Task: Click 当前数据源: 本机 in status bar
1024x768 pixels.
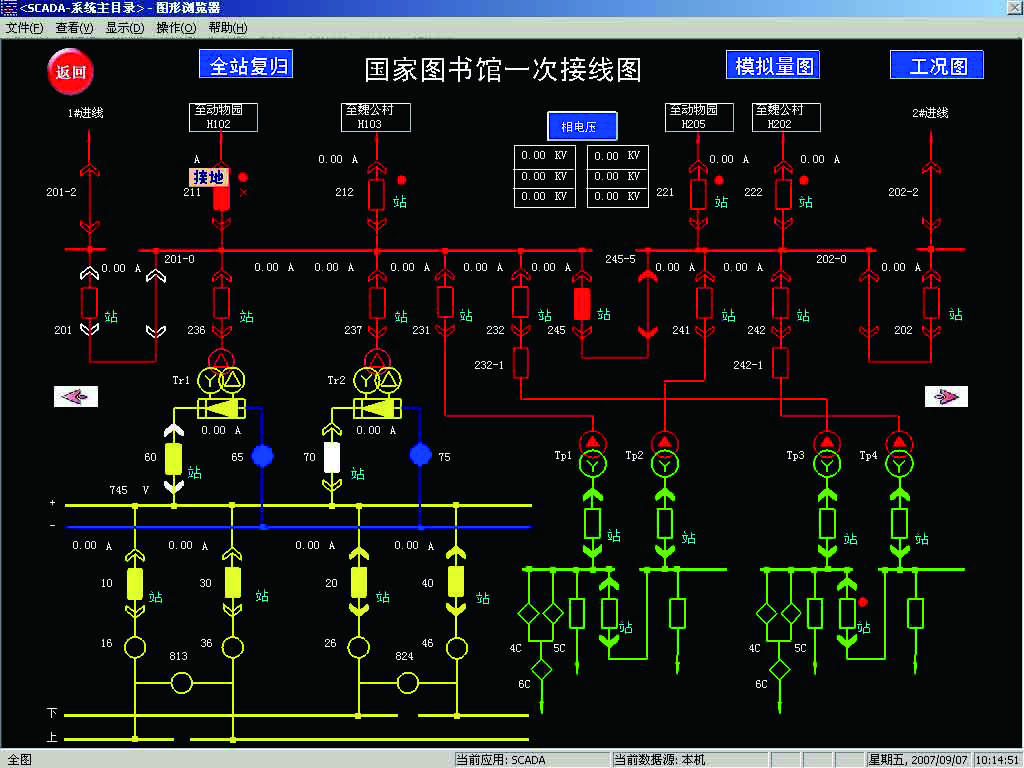Action: tap(658, 760)
